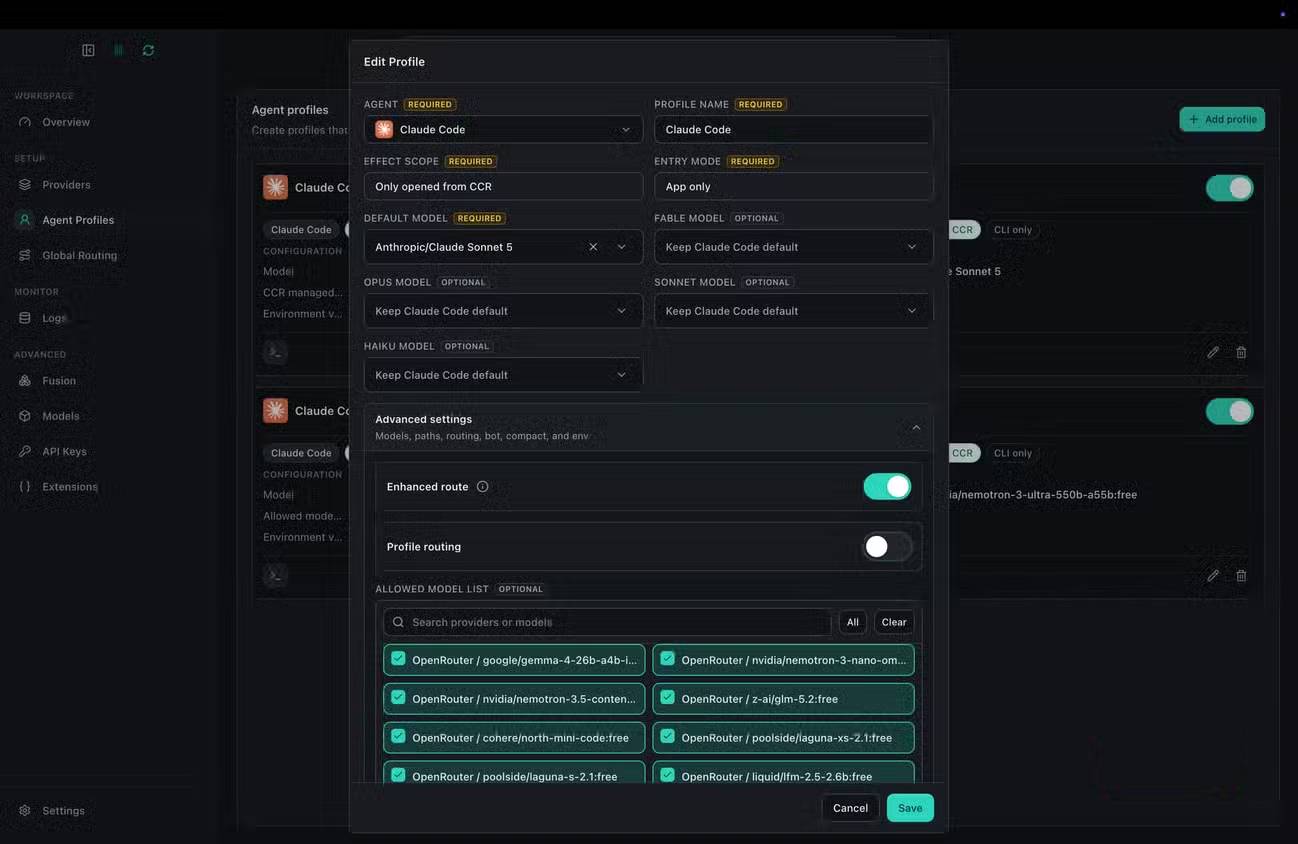Open the Agent dropdown
This screenshot has width=1298, height=844.
503,129
